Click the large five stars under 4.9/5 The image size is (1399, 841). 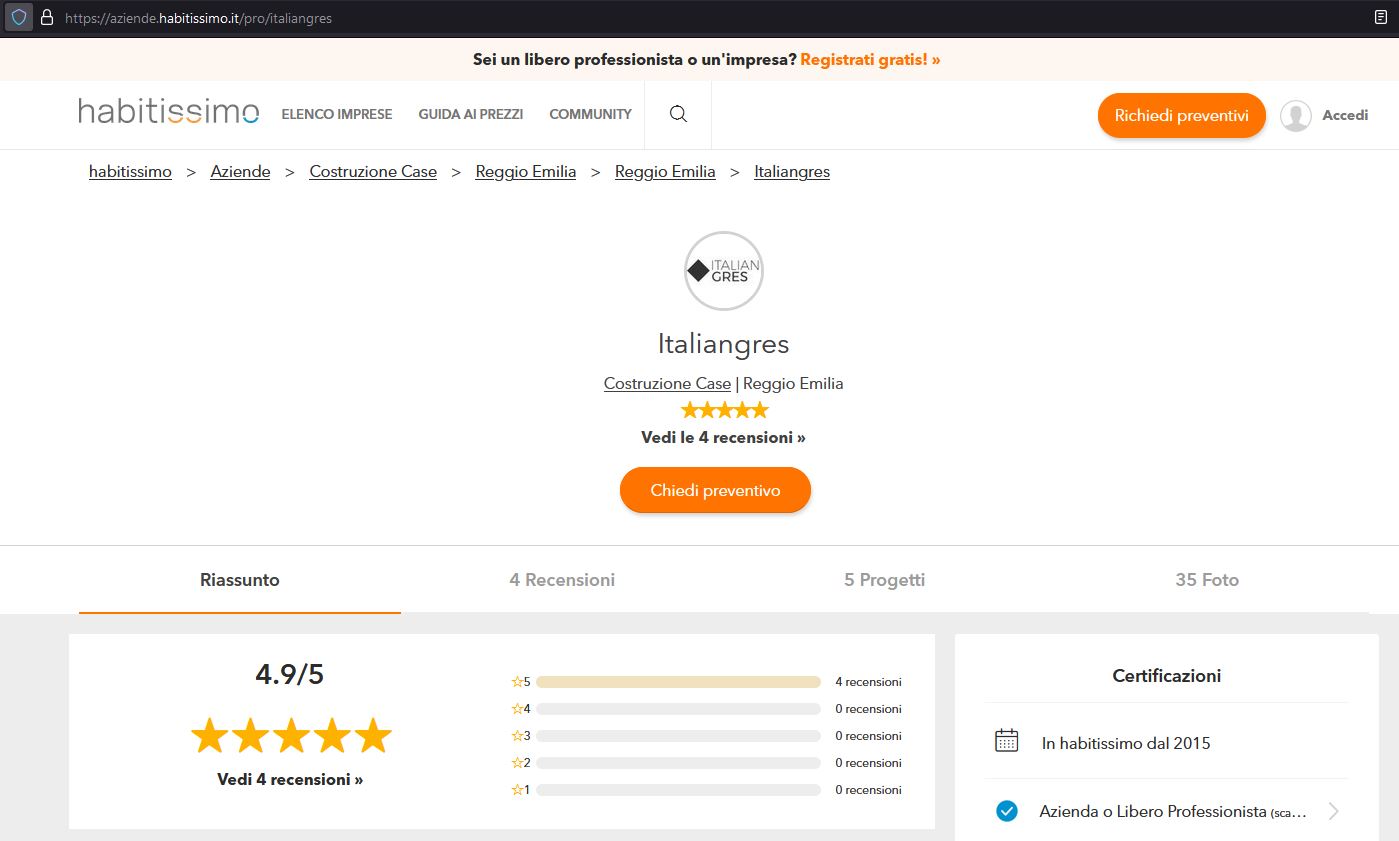291,735
